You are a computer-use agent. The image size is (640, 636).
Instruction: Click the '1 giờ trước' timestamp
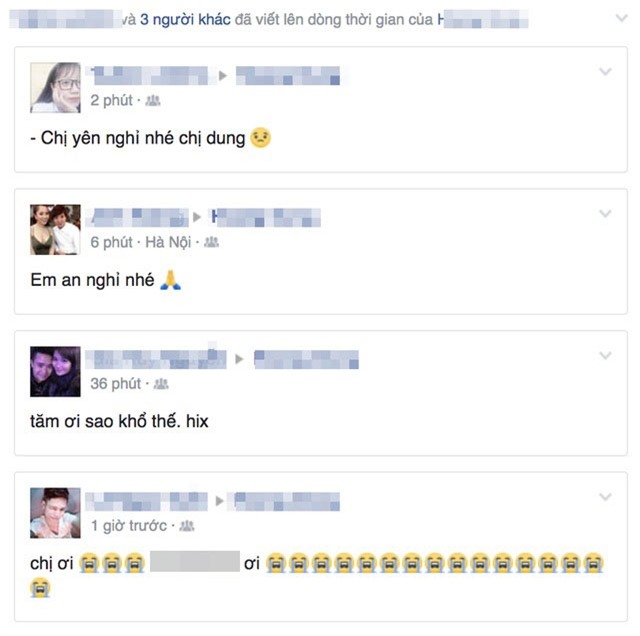pos(129,526)
